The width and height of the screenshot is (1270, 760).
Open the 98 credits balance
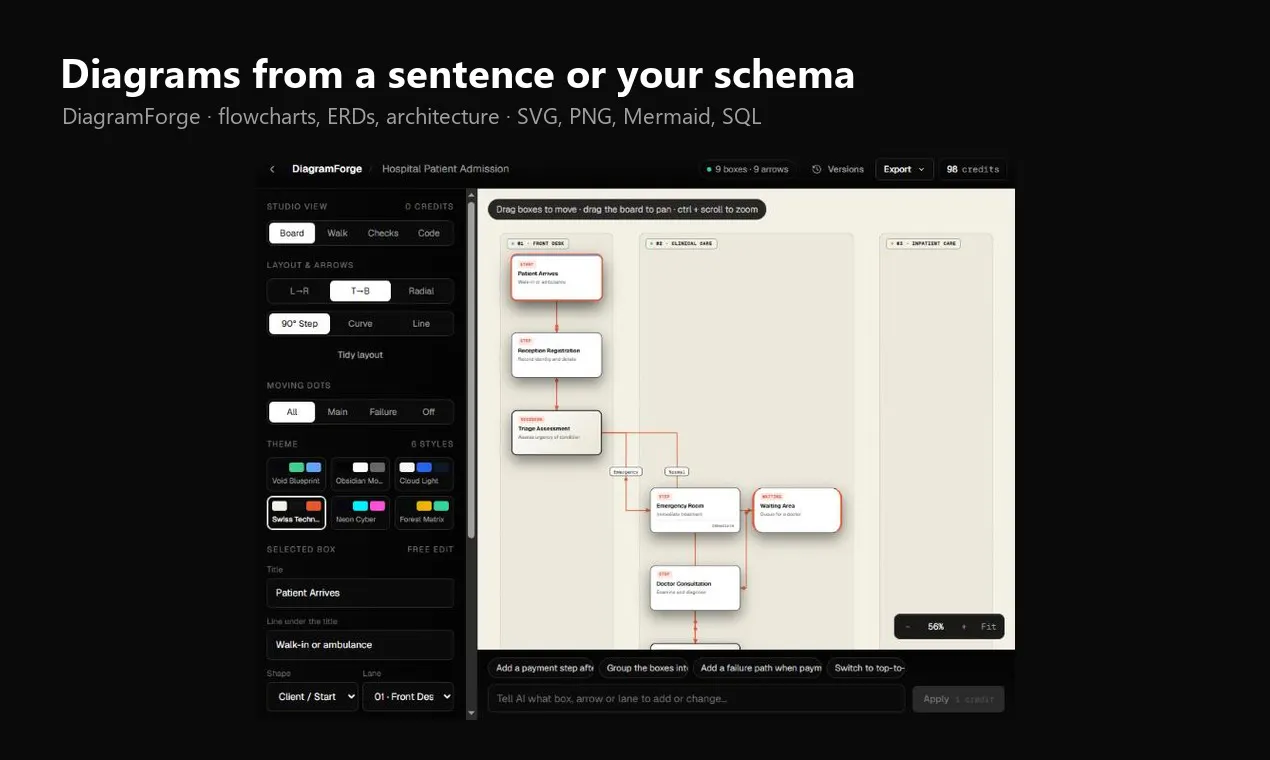point(972,169)
